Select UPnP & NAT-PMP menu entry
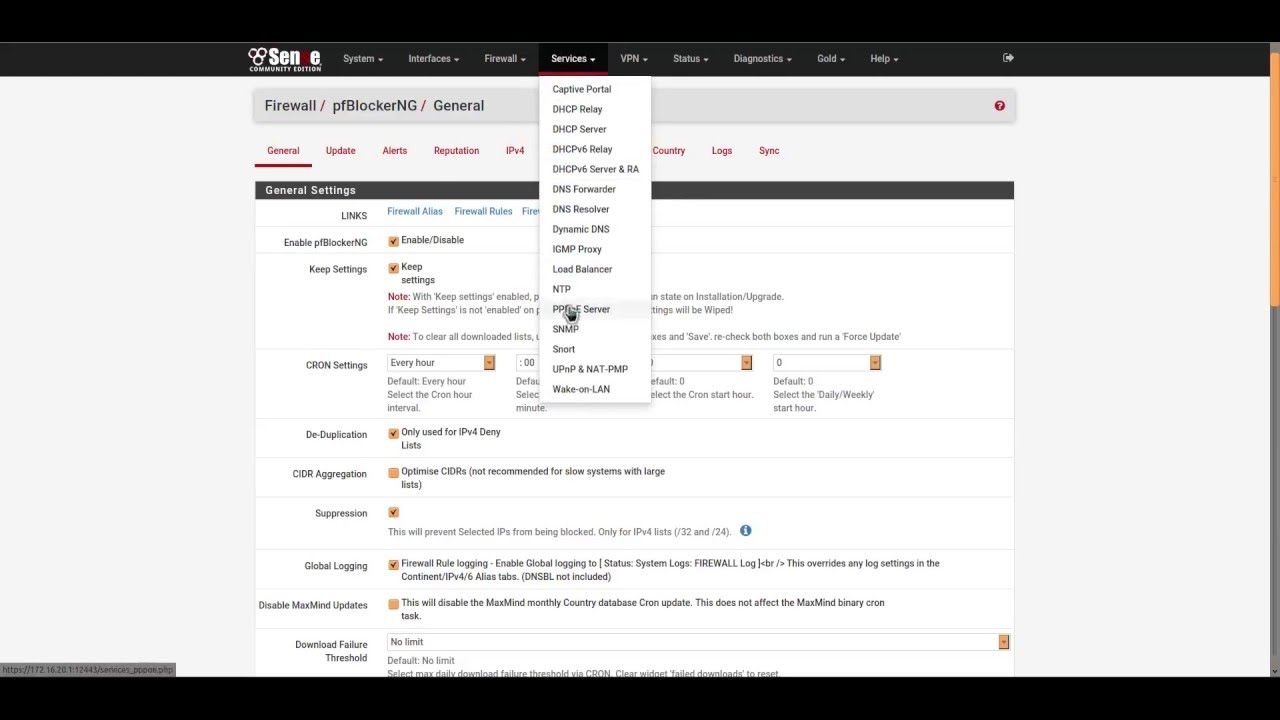Image resolution: width=1280 pixels, height=720 pixels. pyautogui.click(x=590, y=369)
